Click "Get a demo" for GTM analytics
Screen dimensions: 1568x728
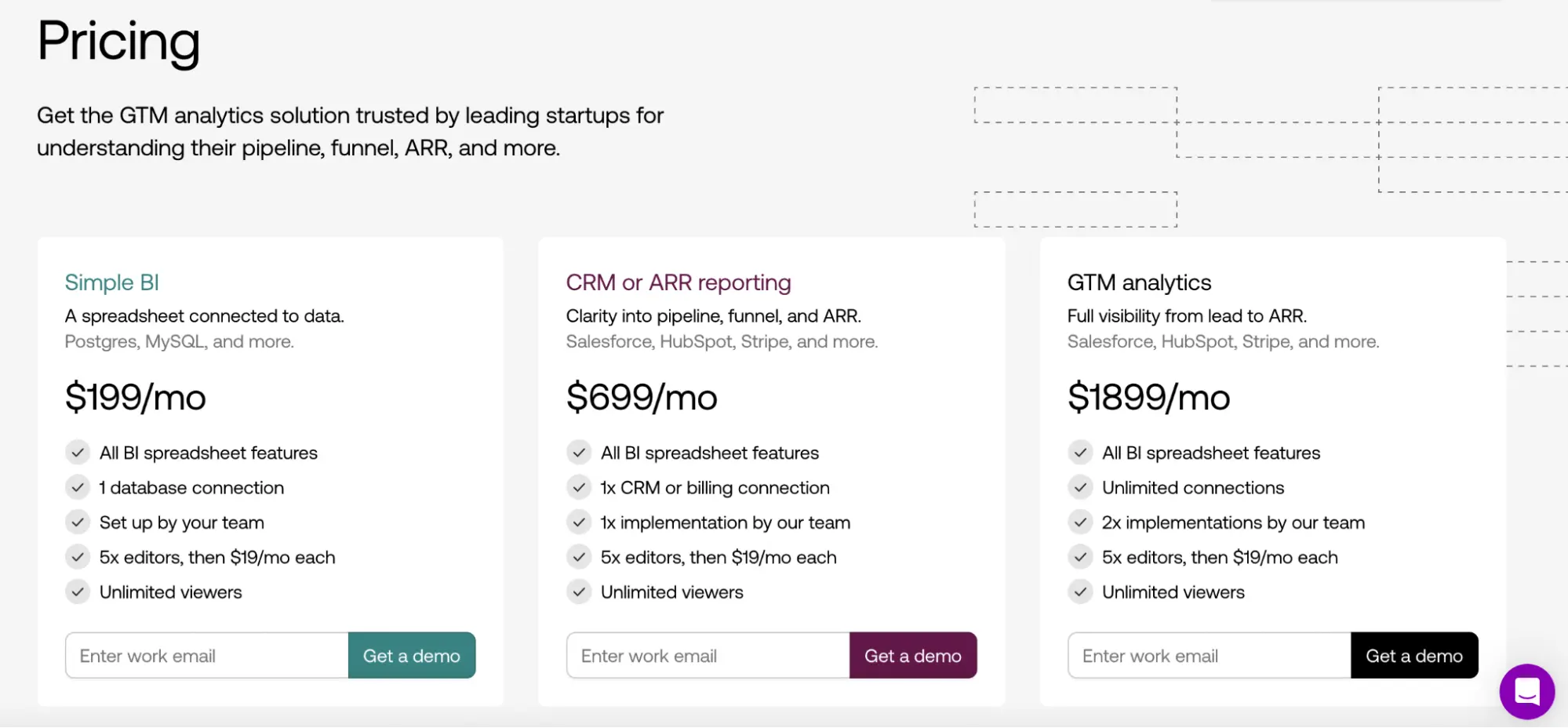coord(1414,655)
